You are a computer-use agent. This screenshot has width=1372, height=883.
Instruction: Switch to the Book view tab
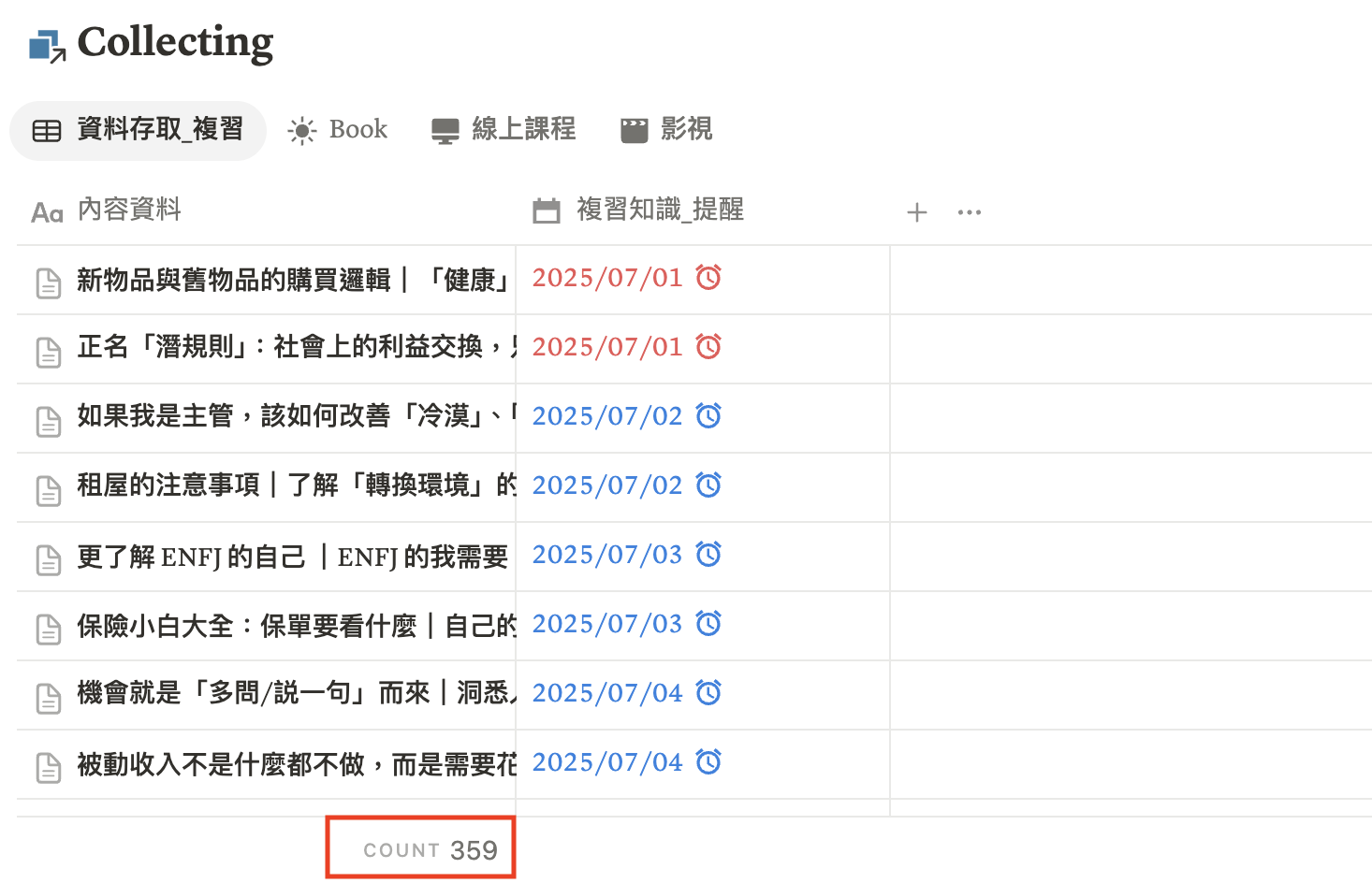338,130
